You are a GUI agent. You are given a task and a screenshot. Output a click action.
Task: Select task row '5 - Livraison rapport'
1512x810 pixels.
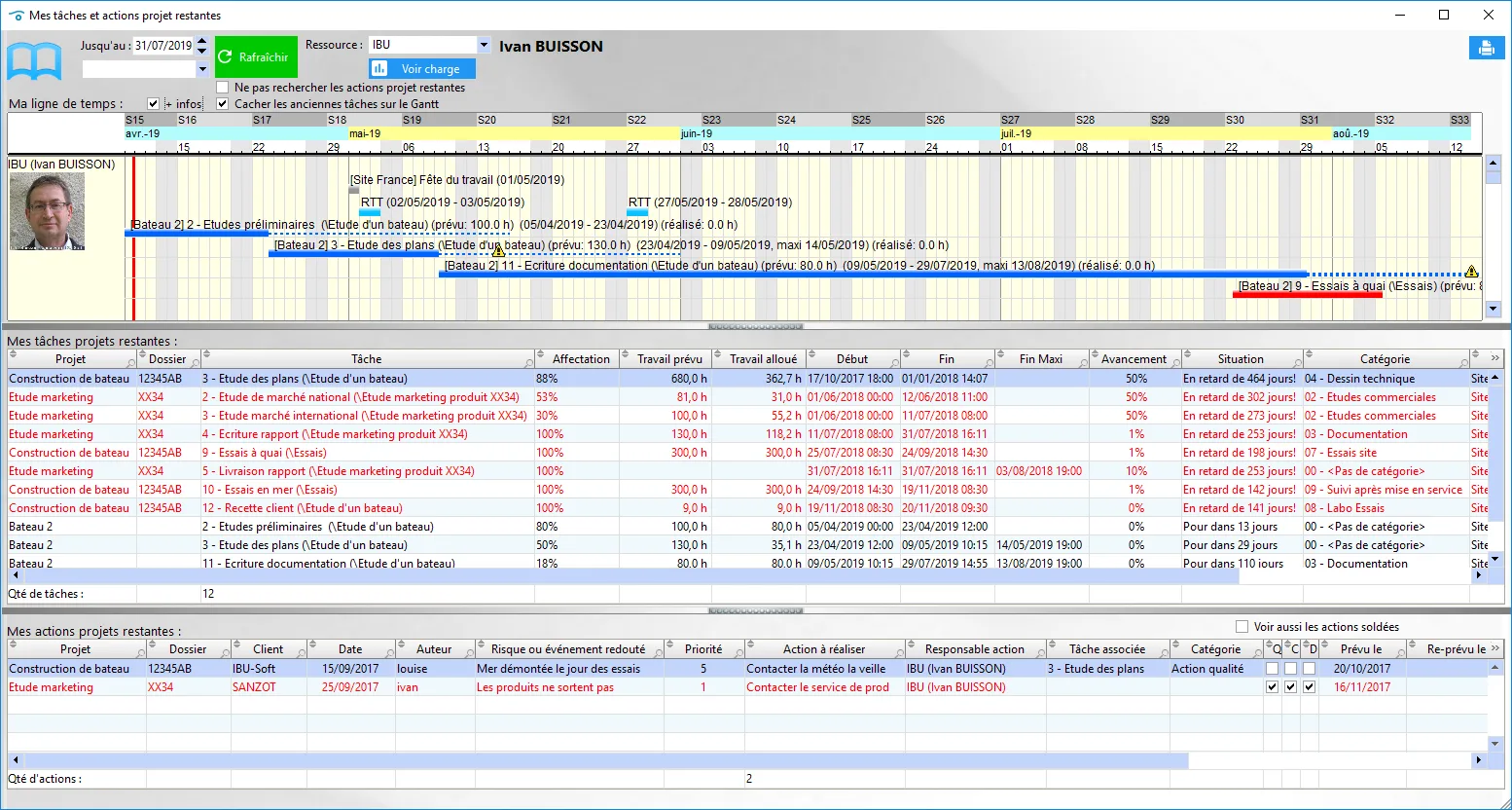pos(747,471)
